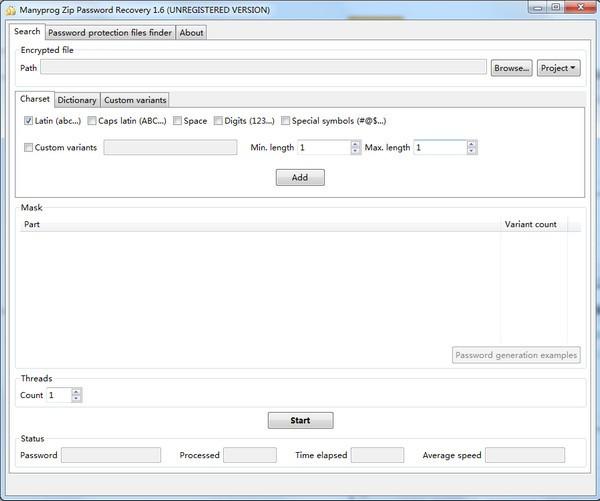Click the Threads Count field
600x501 pixels.
pyautogui.click(x=59, y=395)
